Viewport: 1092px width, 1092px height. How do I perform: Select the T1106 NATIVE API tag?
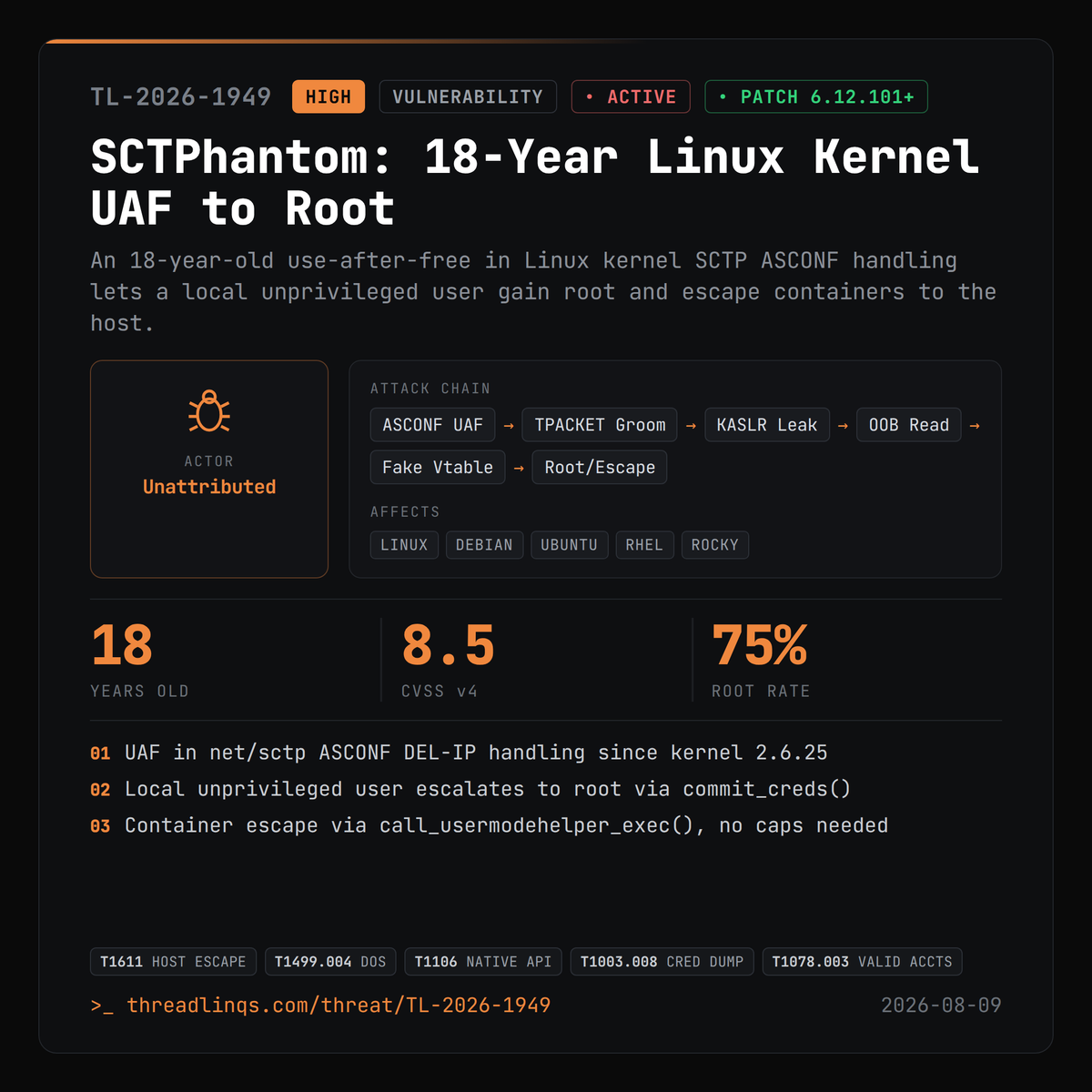(x=483, y=962)
